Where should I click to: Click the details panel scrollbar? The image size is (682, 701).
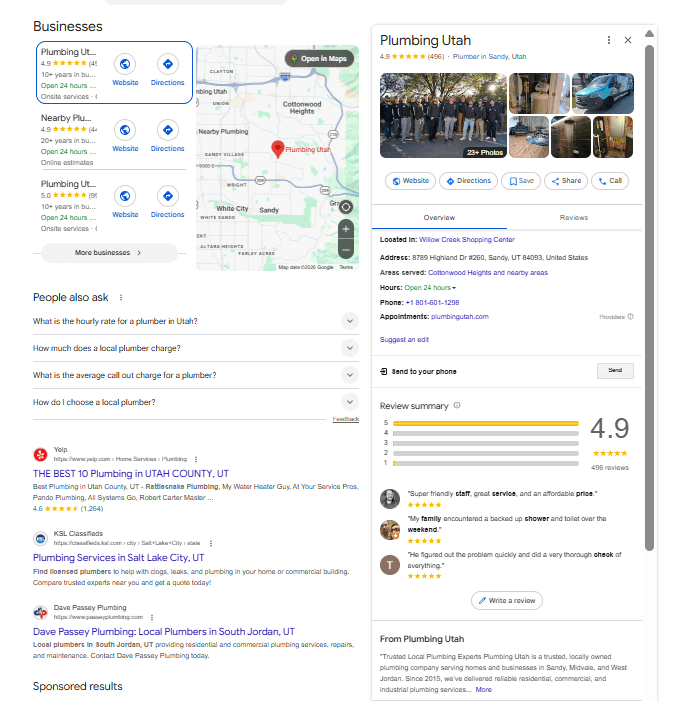pos(649,297)
